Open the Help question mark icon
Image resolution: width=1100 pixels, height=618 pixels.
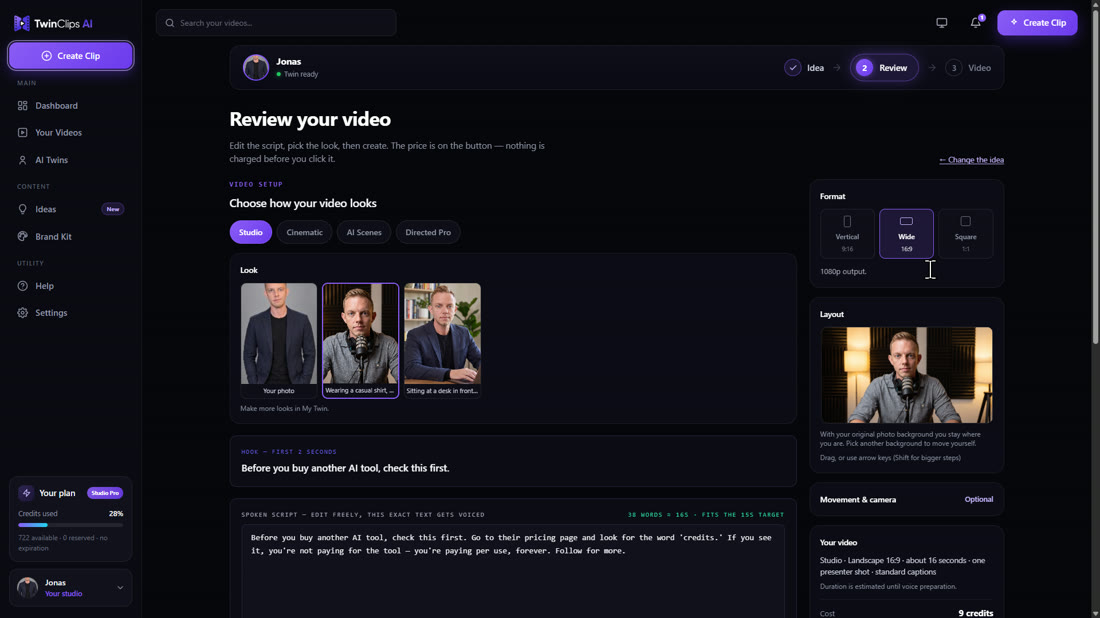click(22, 286)
